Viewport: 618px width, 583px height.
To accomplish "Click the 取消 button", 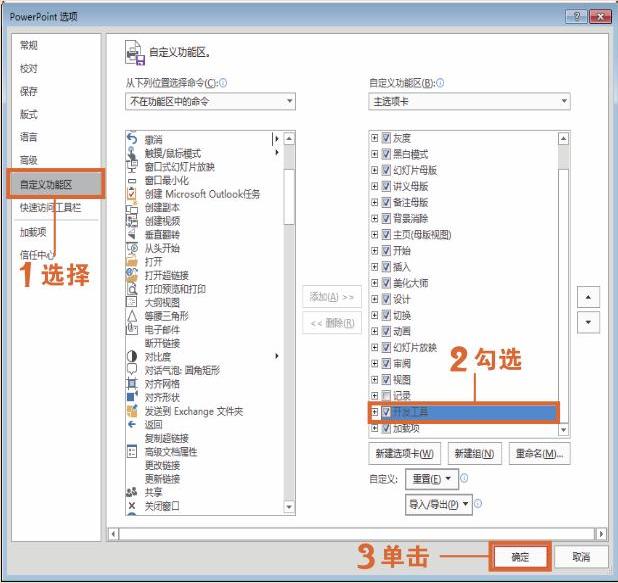I will (x=581, y=557).
